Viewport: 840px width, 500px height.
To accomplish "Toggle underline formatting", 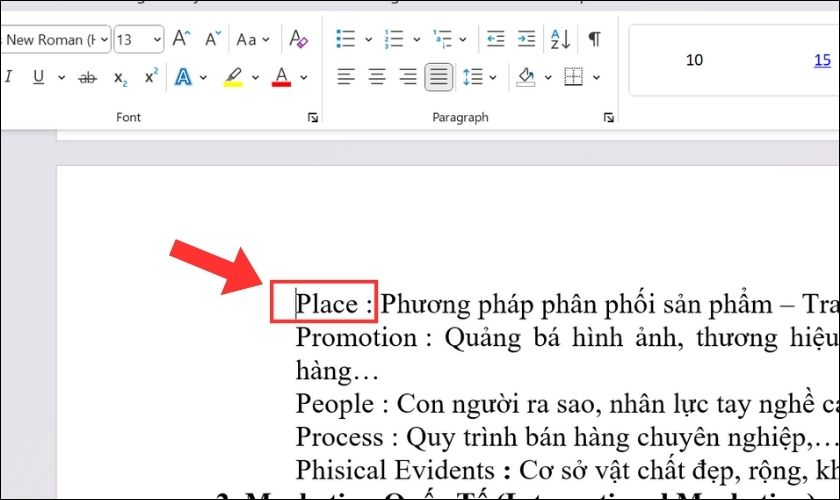I will [38, 77].
